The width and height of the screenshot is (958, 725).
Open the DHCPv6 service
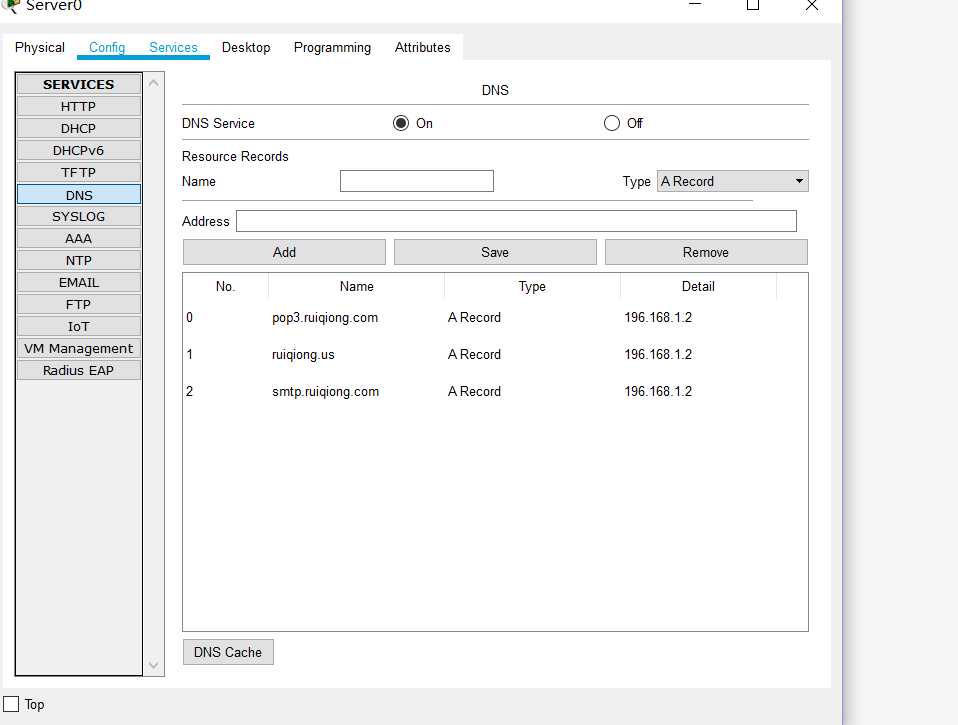click(79, 150)
